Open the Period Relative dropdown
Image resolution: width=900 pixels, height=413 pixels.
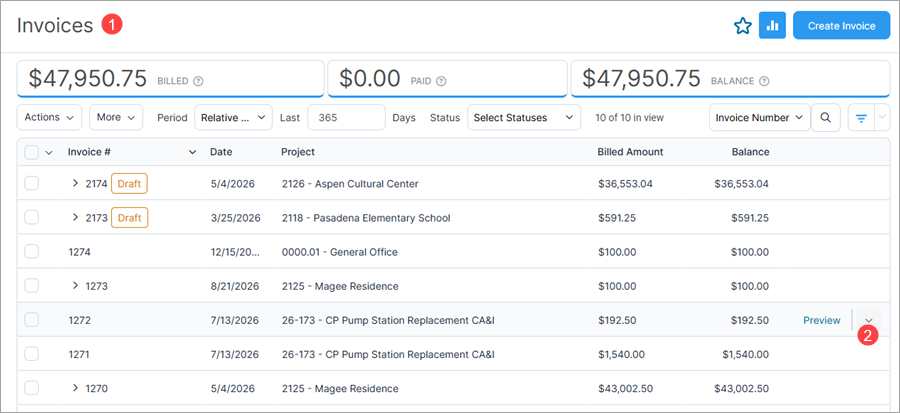click(233, 117)
